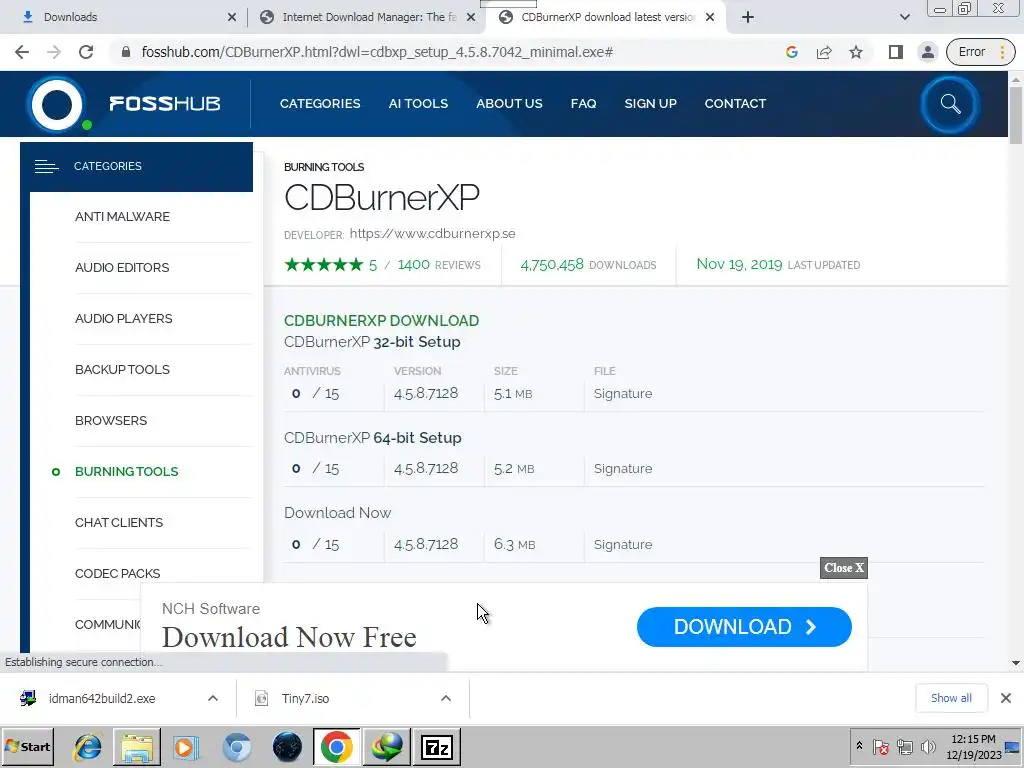The image size is (1024, 768).
Task: Open 7-Zip from the taskbar
Action: tap(437, 747)
